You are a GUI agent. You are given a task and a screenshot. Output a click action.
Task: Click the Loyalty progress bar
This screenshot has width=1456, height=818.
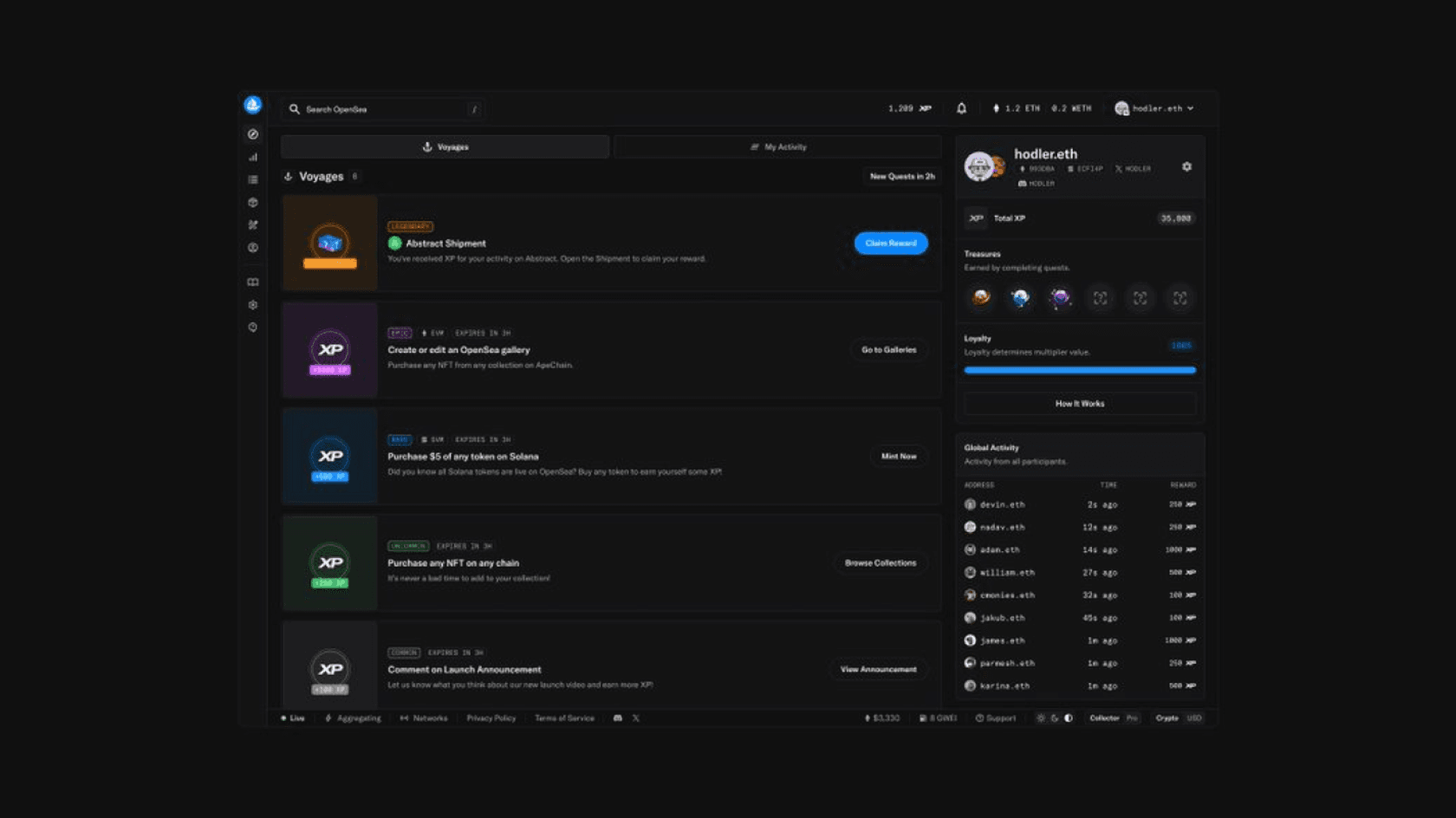click(1080, 370)
